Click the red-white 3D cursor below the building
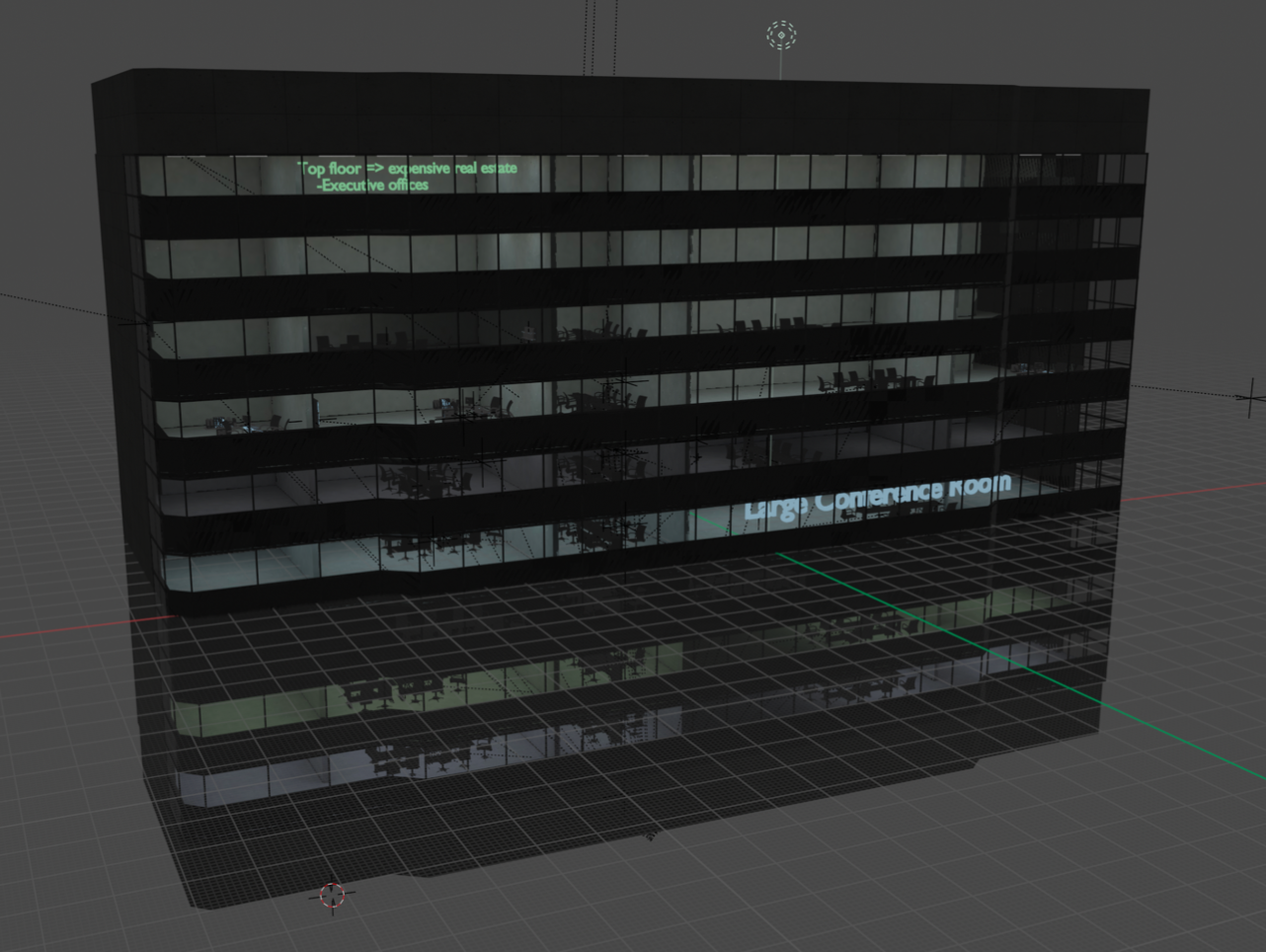The width and height of the screenshot is (1266, 952). pyautogui.click(x=332, y=896)
